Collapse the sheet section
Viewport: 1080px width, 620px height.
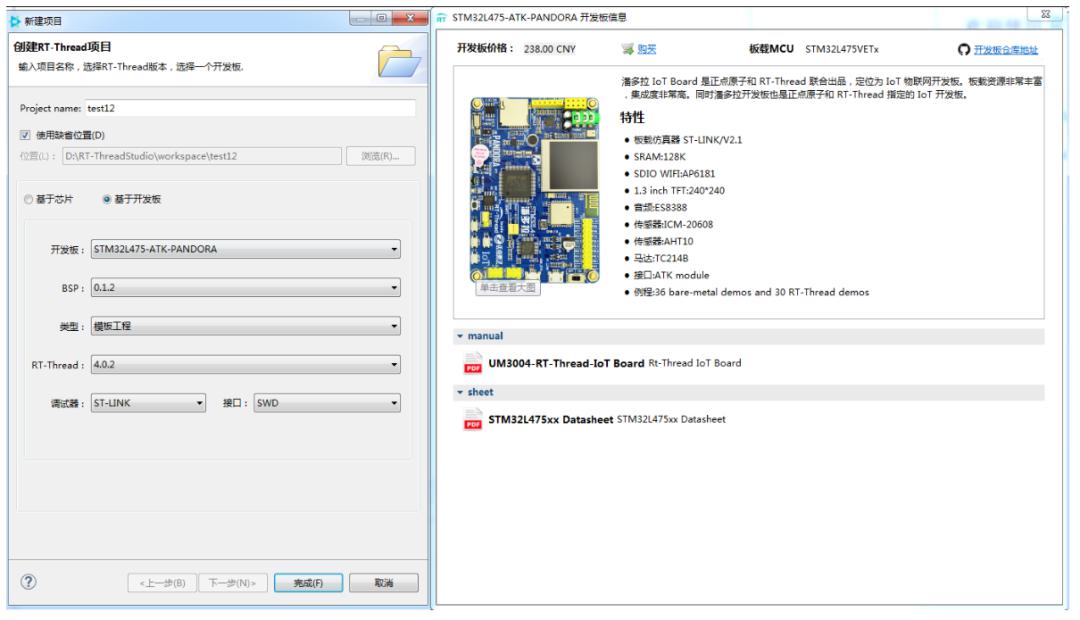point(460,392)
